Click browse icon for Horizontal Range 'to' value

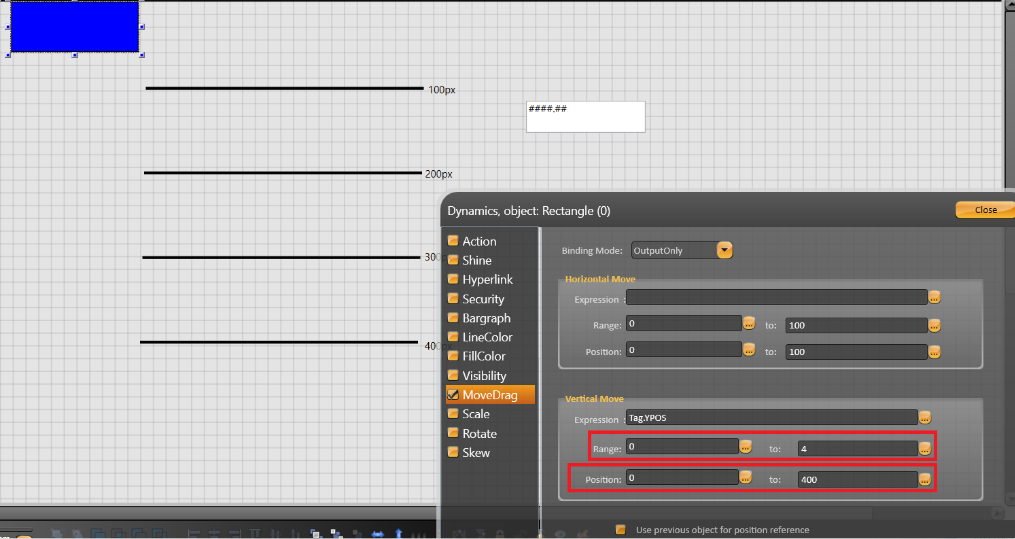coord(934,324)
